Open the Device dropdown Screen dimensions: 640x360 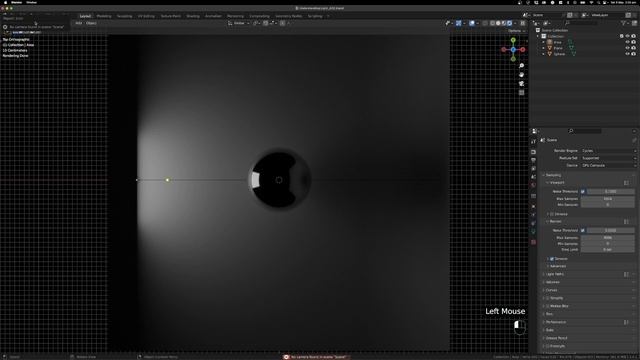click(608, 165)
